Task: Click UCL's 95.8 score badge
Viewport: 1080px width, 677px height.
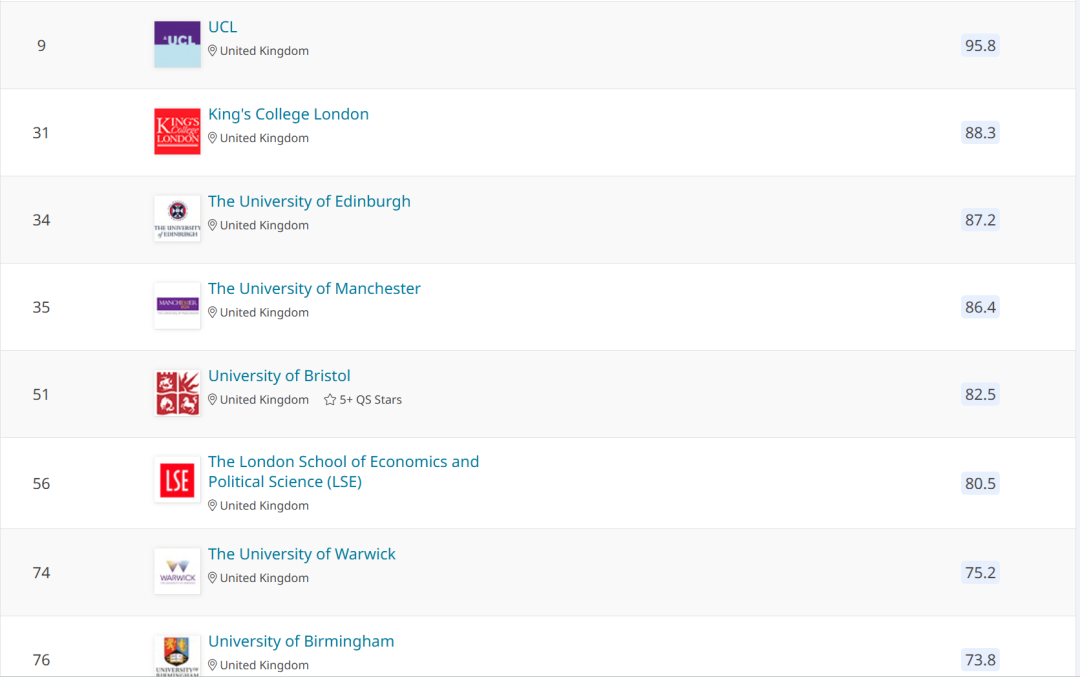Action: pyautogui.click(x=980, y=46)
